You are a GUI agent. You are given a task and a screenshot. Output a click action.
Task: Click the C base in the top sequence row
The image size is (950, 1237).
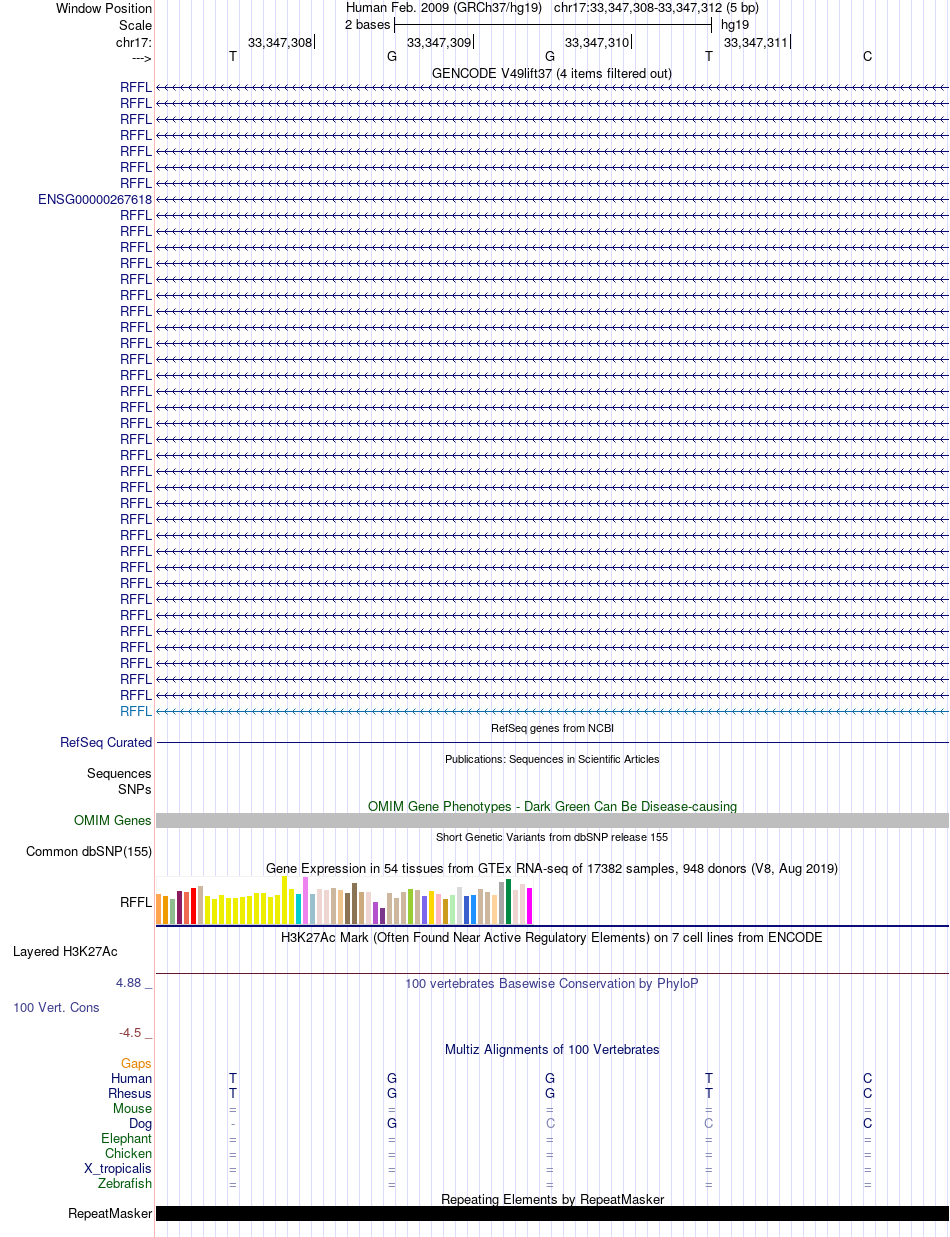(x=867, y=57)
